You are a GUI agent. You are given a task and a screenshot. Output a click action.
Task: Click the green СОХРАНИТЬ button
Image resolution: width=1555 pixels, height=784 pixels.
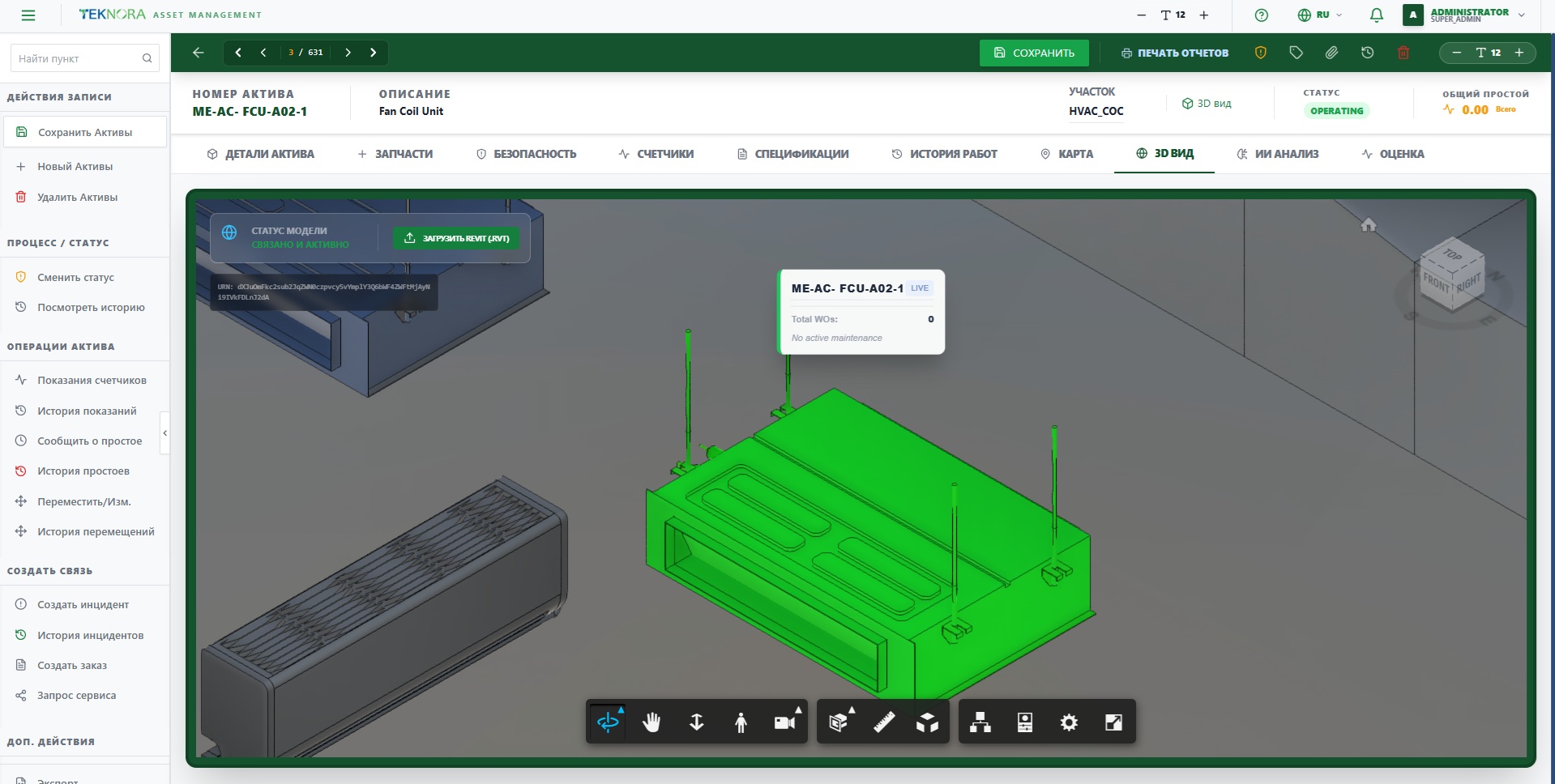pos(1034,53)
